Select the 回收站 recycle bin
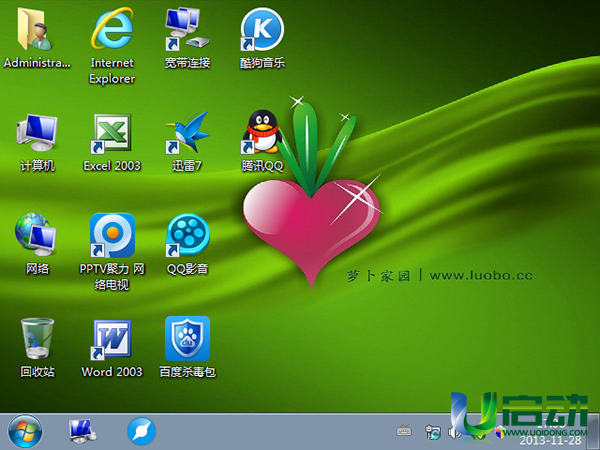 tap(37, 340)
